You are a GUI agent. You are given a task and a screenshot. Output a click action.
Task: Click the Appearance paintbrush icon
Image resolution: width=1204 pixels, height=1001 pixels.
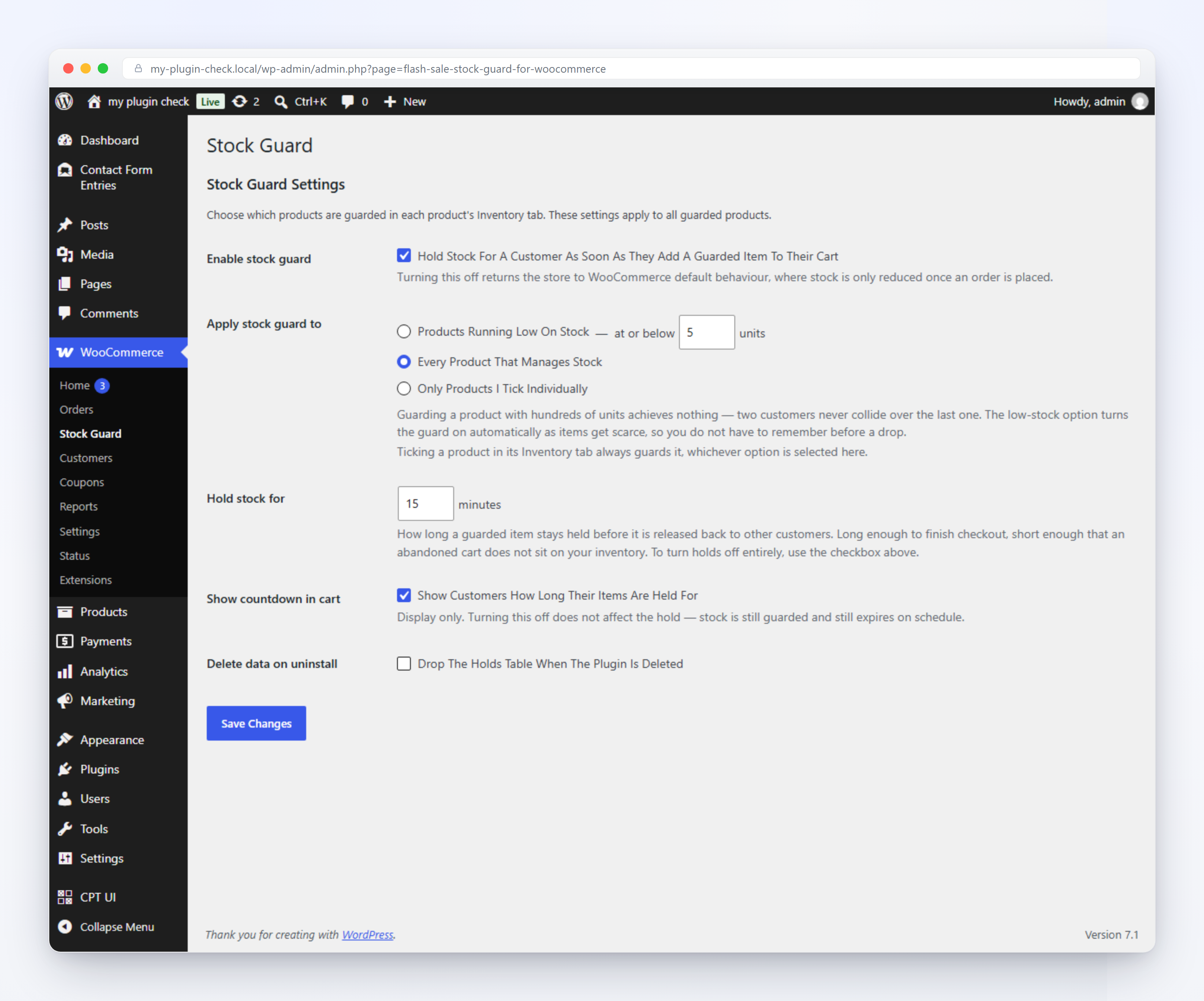(65, 739)
